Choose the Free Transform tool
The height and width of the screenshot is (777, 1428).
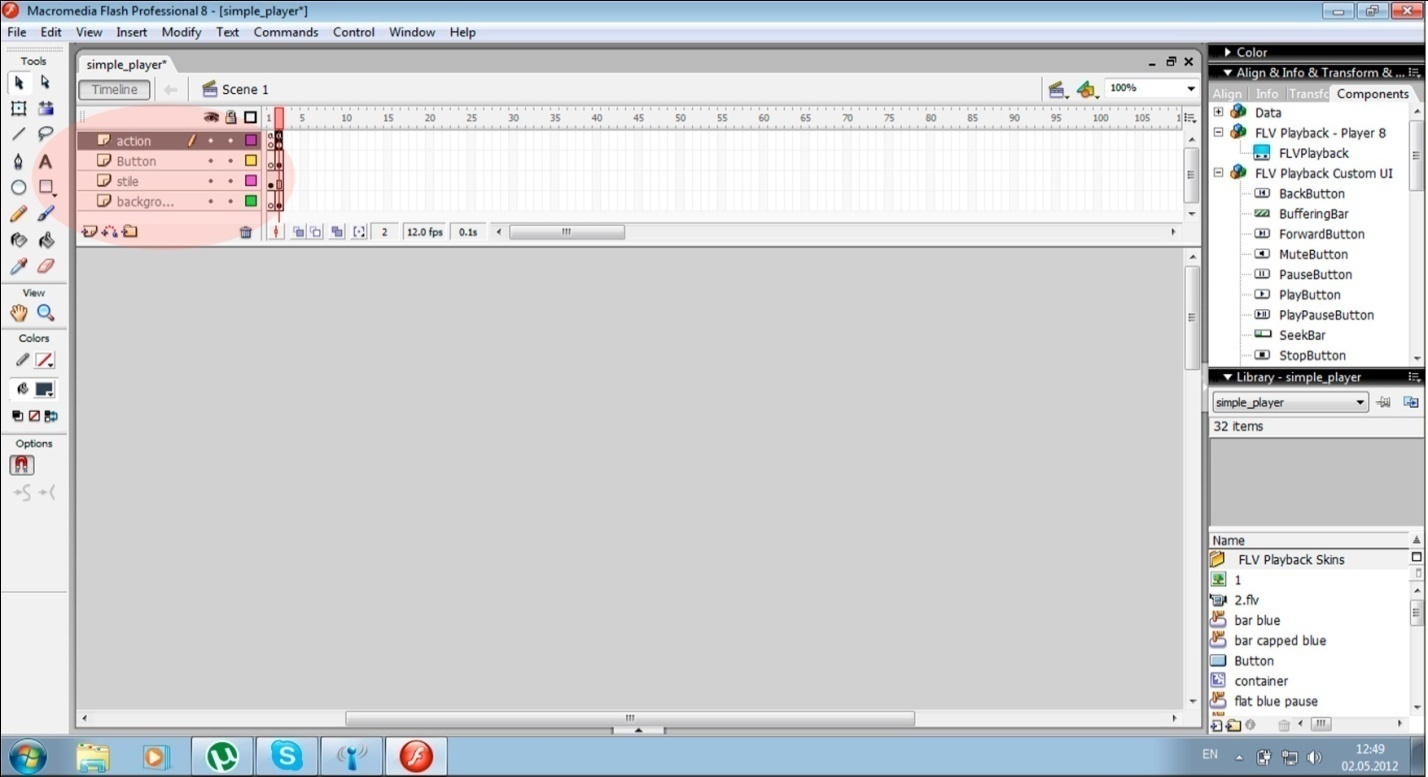click(19, 108)
